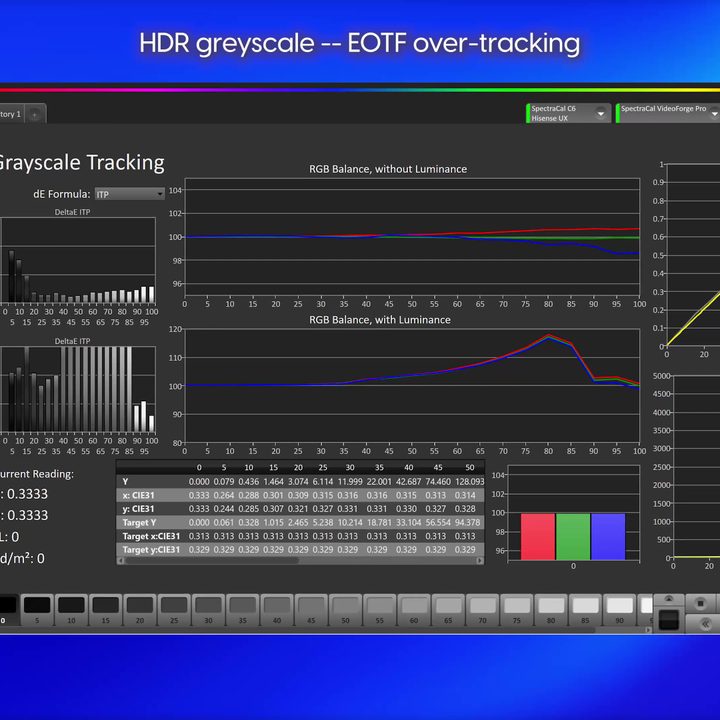Viewport: 720px width, 720px height.
Task: Click the RGB Balance, without Luminance chart title
Action: pyautogui.click(x=388, y=169)
